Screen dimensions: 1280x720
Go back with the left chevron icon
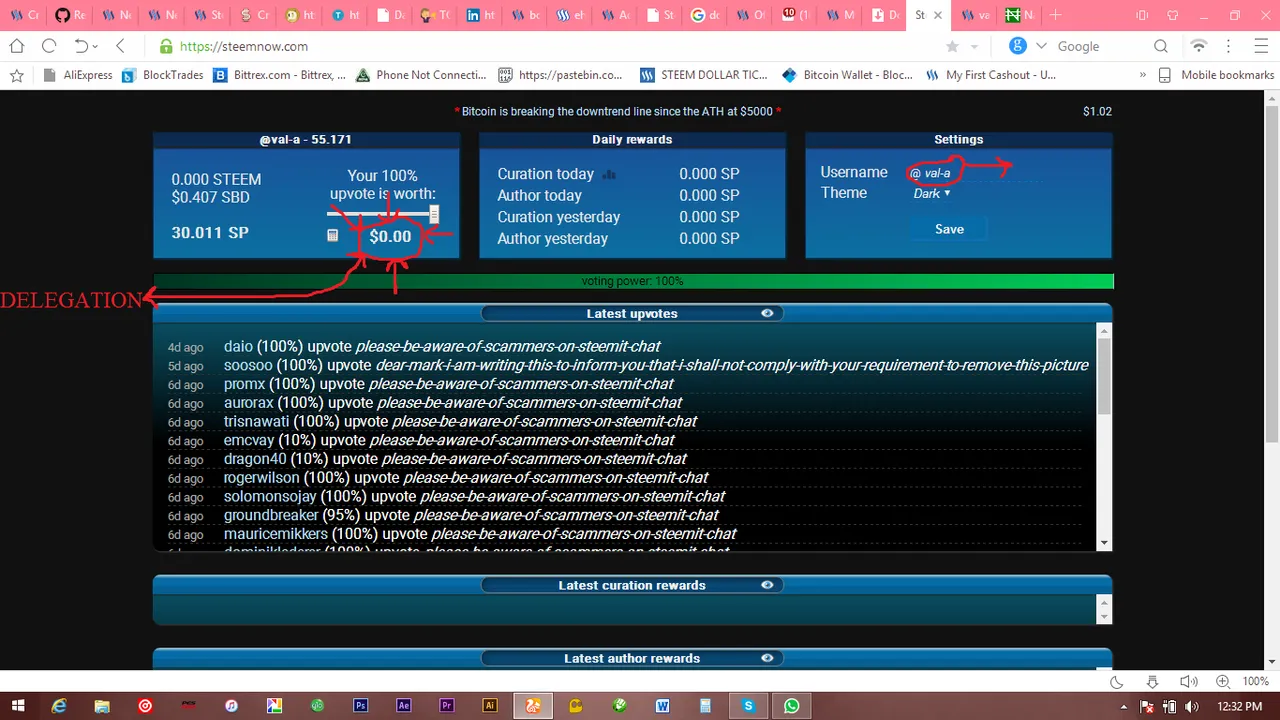(120, 46)
